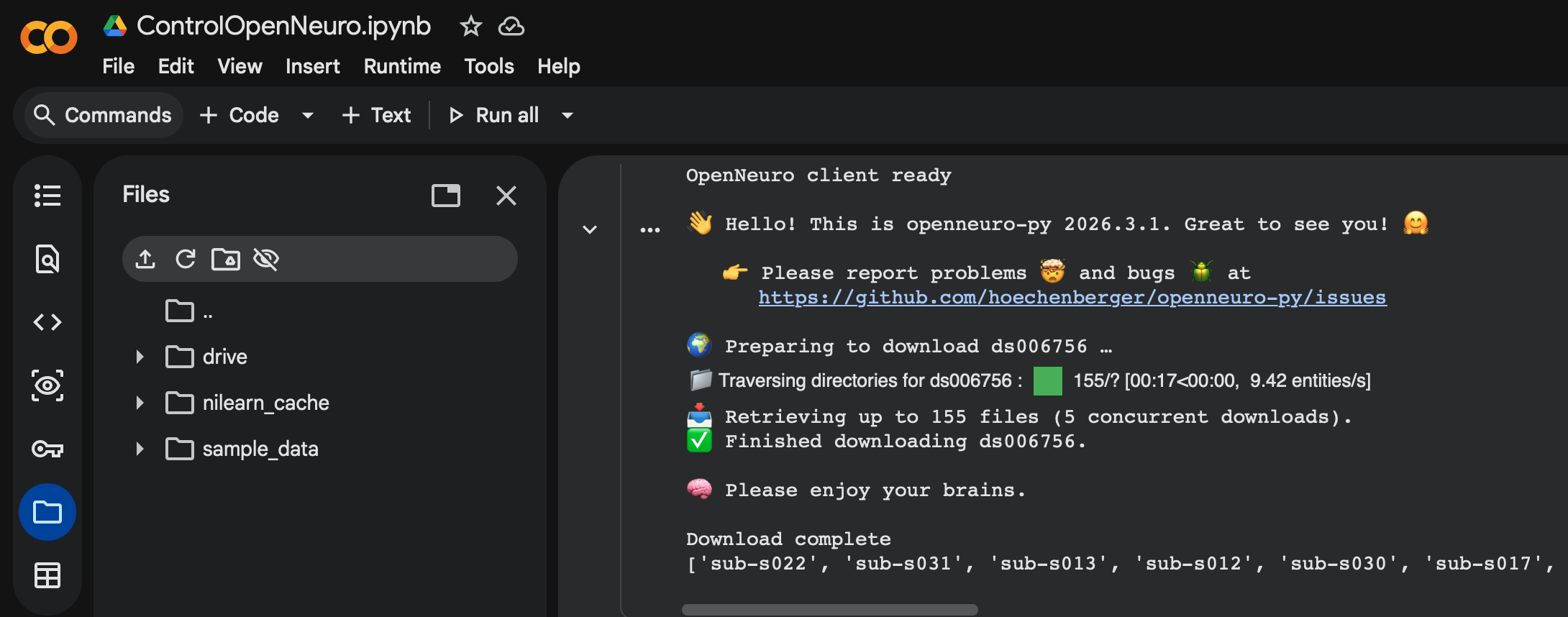1568x617 pixels.
Task: Star the ControlOpenNeuro.ipynb notebook
Action: (x=470, y=27)
